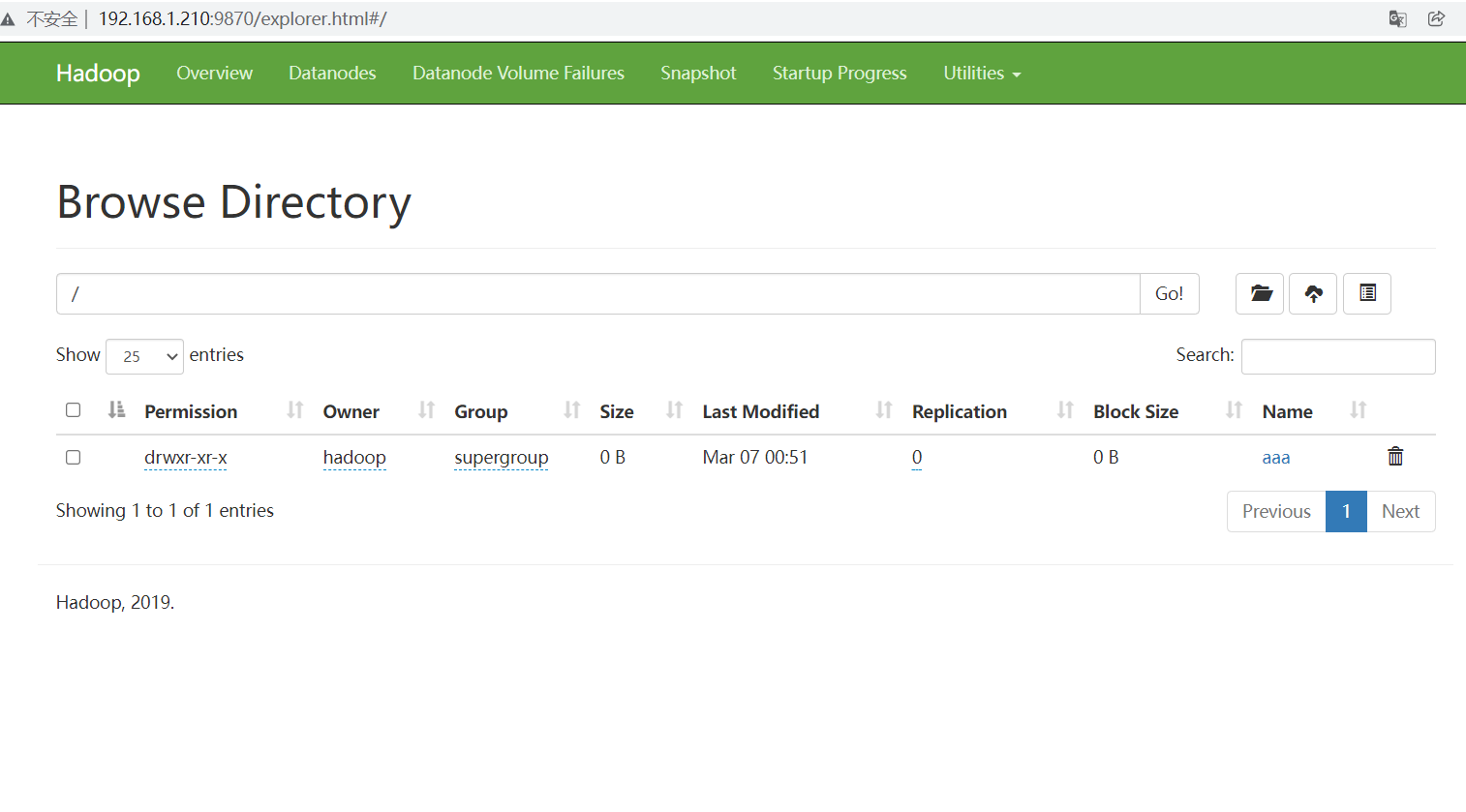Click the Upload Files cloud icon
1466x812 pixels.
point(1312,293)
